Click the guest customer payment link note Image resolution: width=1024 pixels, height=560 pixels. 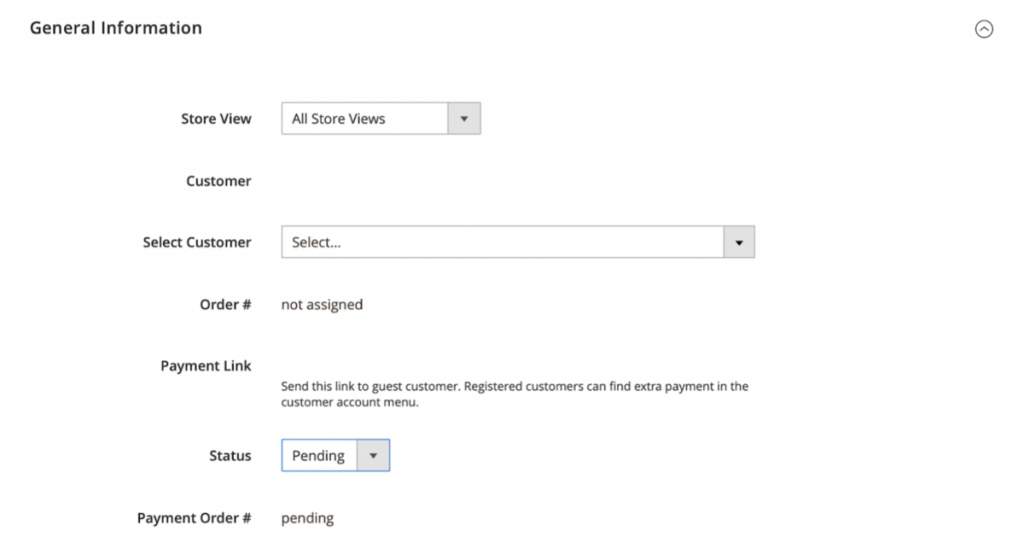pos(514,394)
